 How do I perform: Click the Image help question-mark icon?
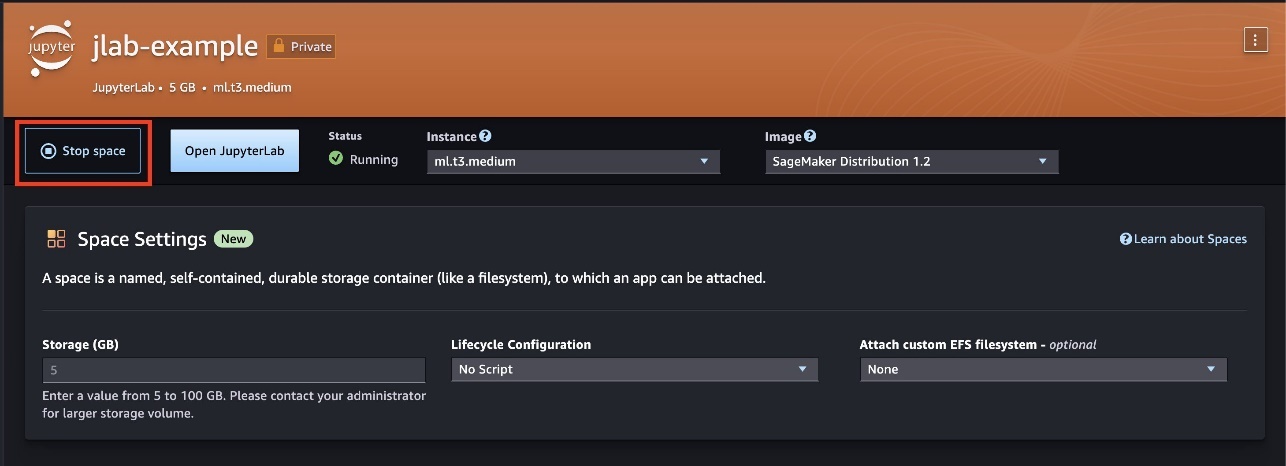810,136
